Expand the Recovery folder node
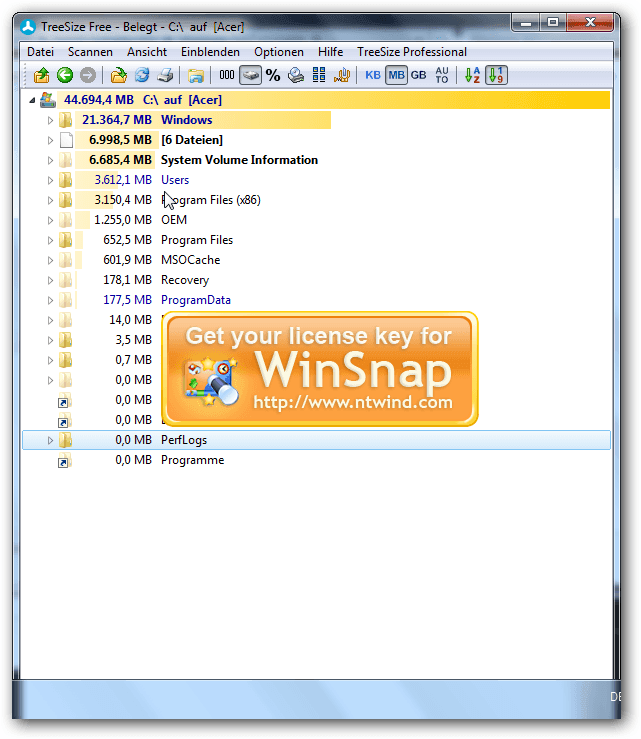The image size is (641, 739). pos(50,280)
